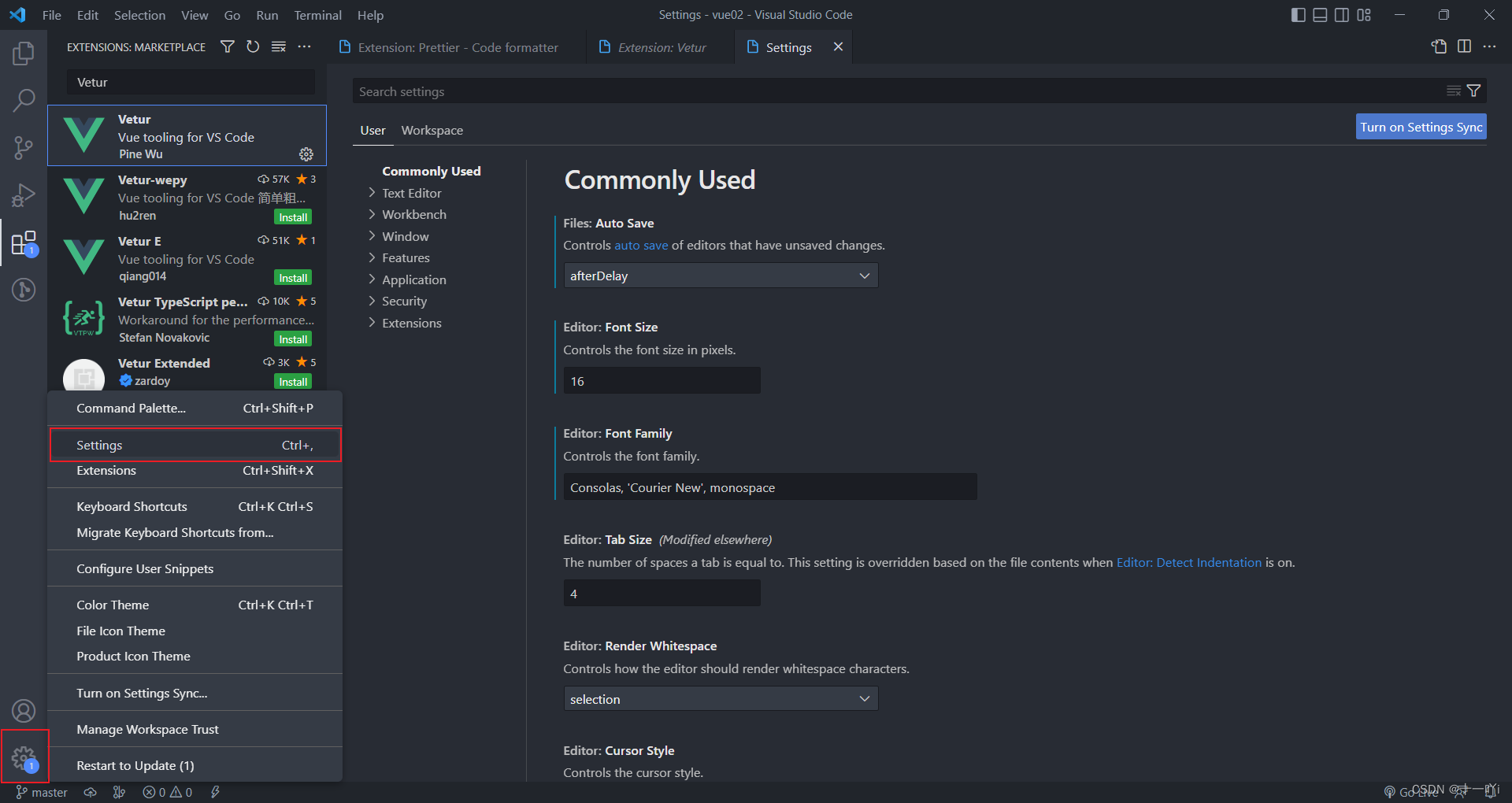Switch to the User settings tab
Viewport: 1512px width, 803px height.
[x=372, y=130]
